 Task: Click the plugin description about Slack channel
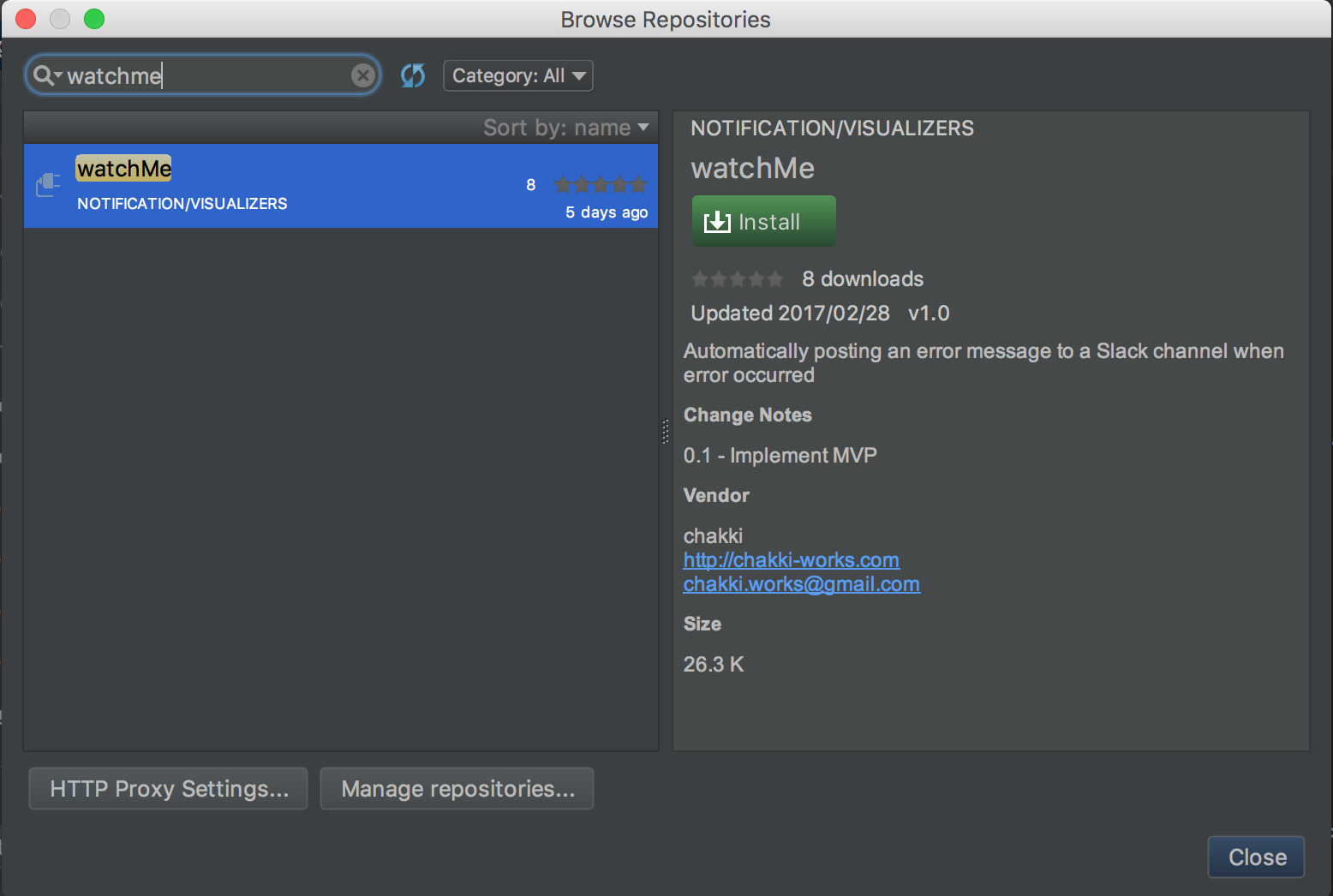click(x=983, y=363)
